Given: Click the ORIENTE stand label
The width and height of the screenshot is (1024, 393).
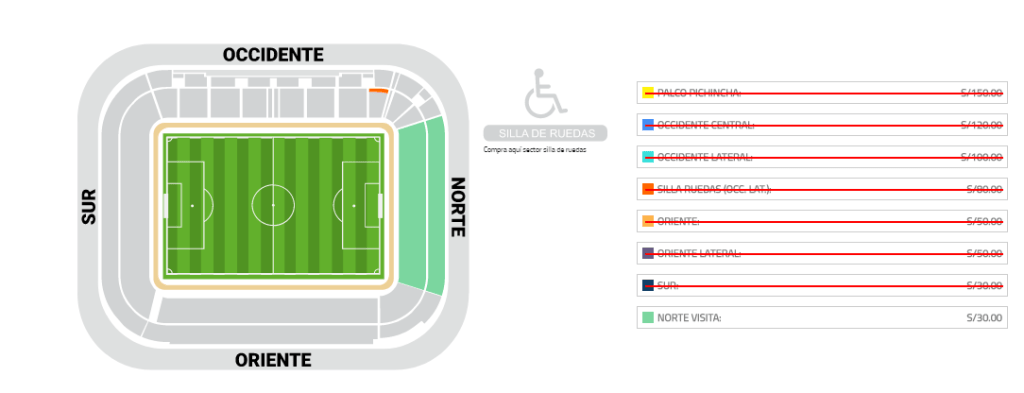Looking at the screenshot, I should click(273, 360).
